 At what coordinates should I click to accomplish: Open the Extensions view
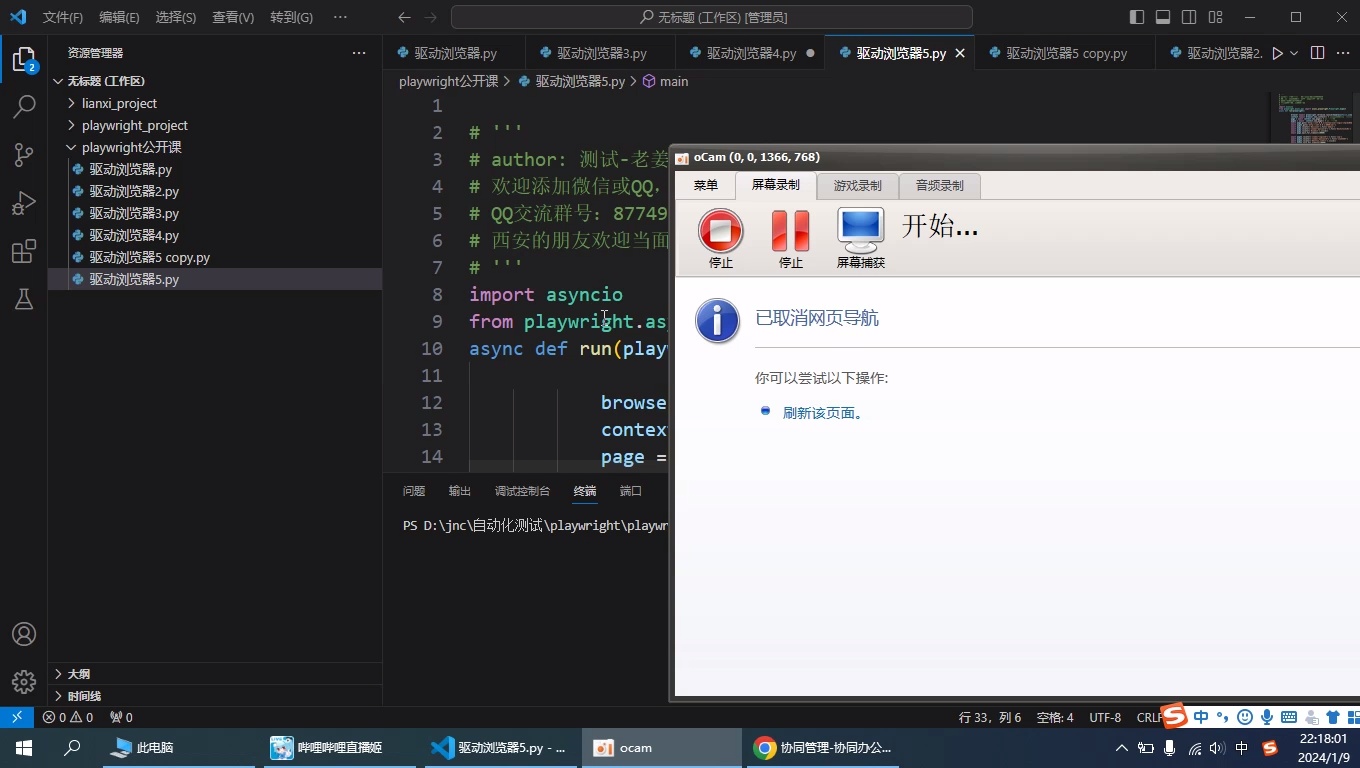point(22,252)
